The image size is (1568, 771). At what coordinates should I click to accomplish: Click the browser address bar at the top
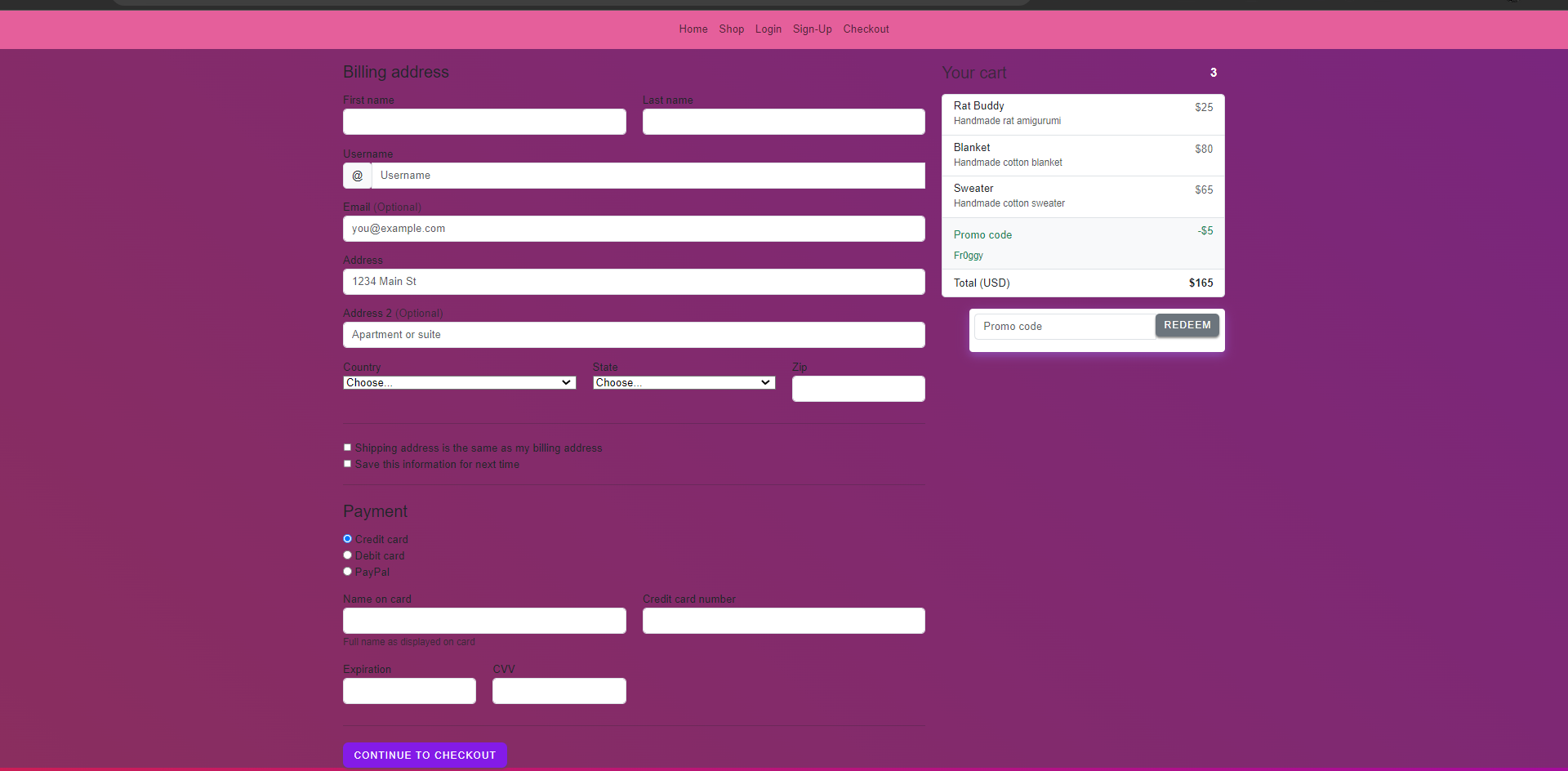pos(572,2)
